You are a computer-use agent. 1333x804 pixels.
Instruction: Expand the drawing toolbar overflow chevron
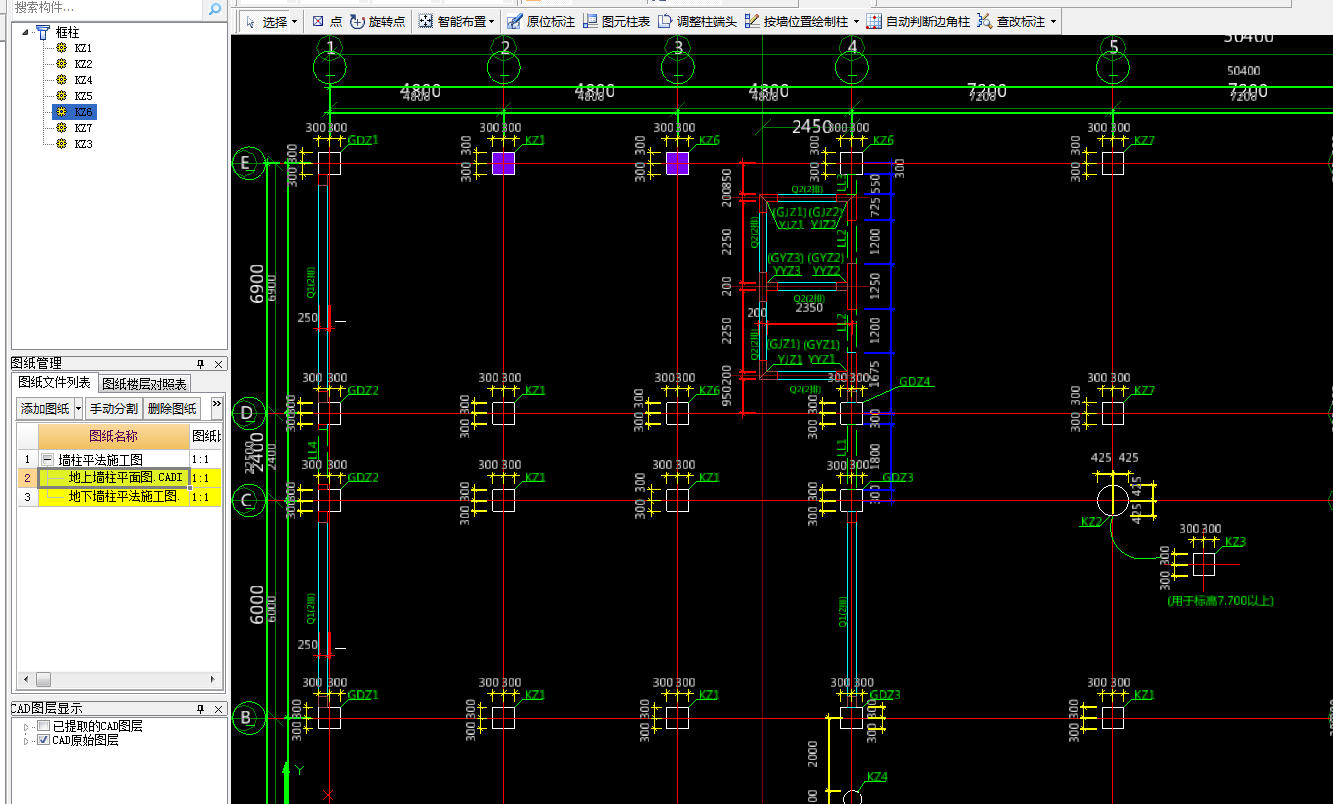point(216,404)
